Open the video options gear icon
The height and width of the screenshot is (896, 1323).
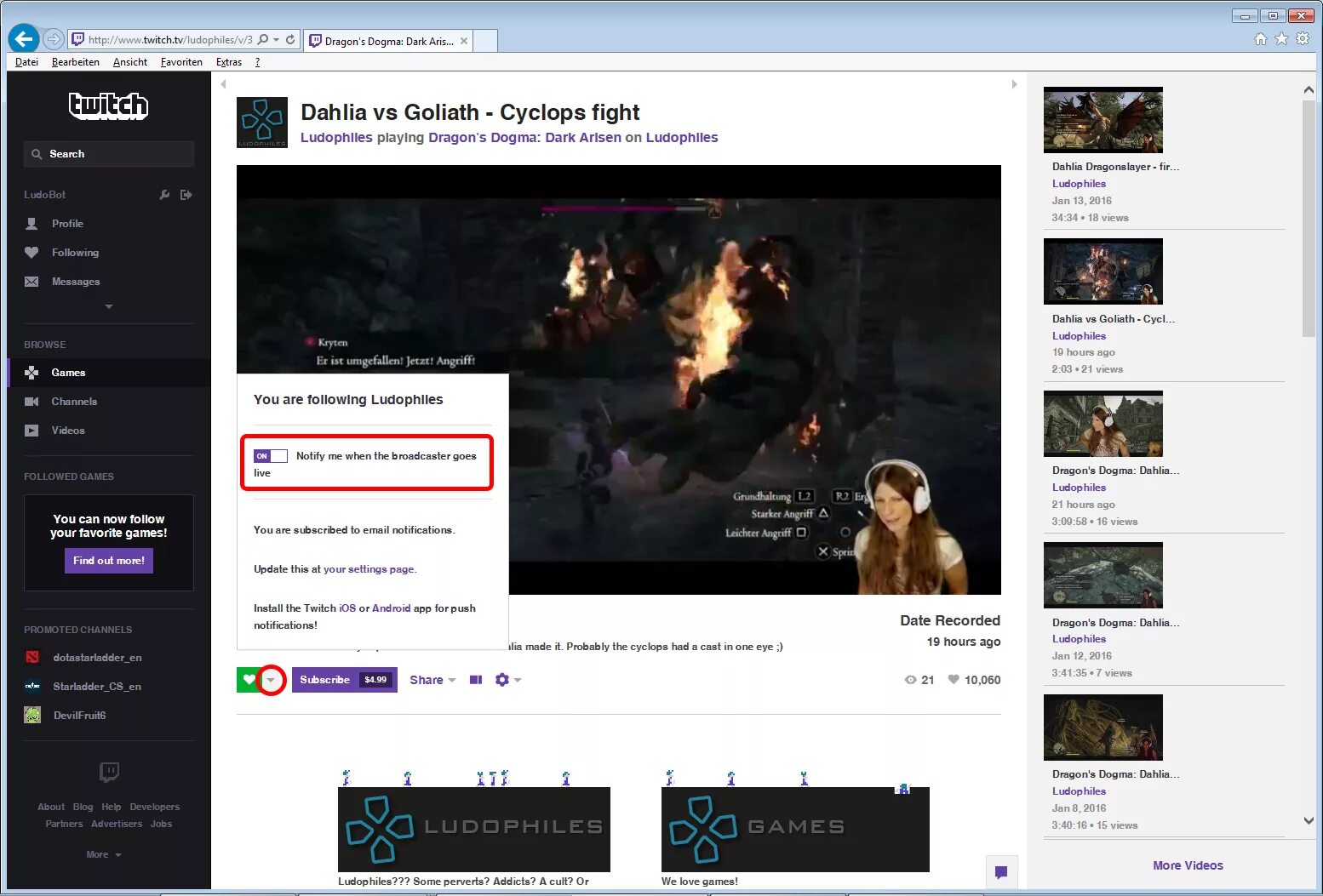click(502, 680)
